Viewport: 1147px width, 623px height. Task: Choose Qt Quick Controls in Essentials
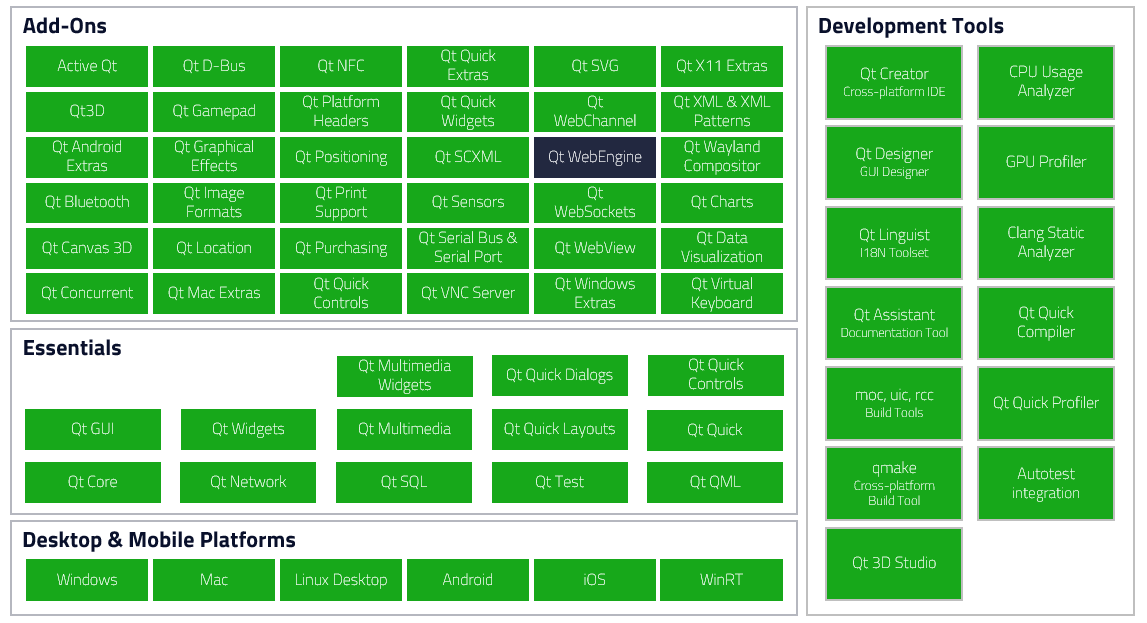(715, 375)
